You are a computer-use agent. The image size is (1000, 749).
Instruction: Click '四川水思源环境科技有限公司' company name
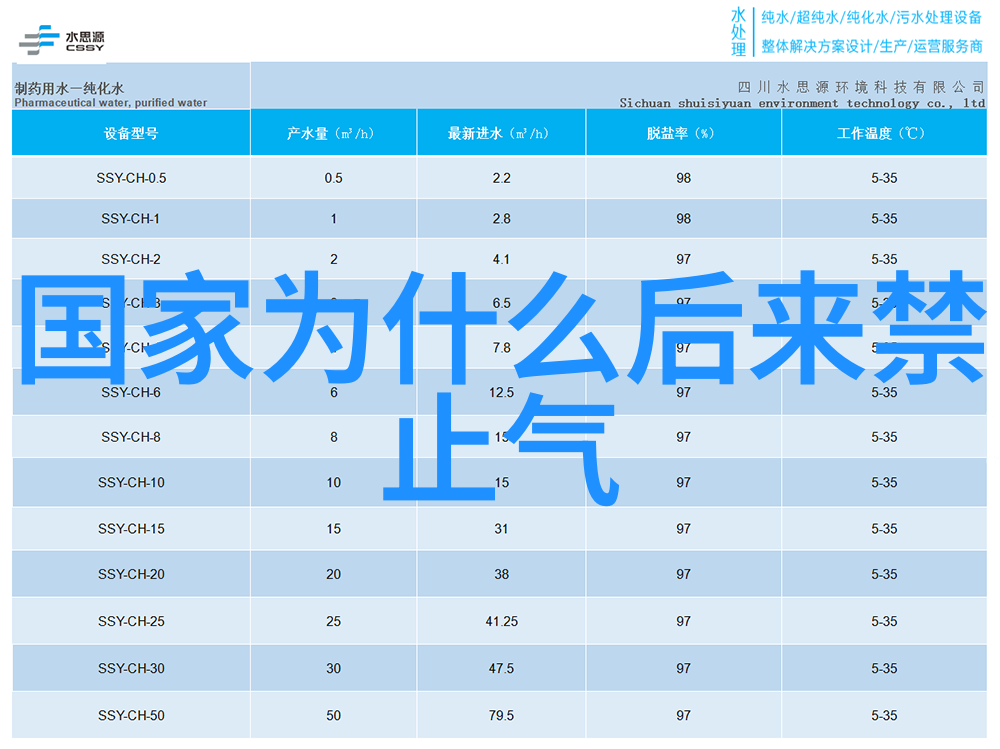tap(861, 87)
